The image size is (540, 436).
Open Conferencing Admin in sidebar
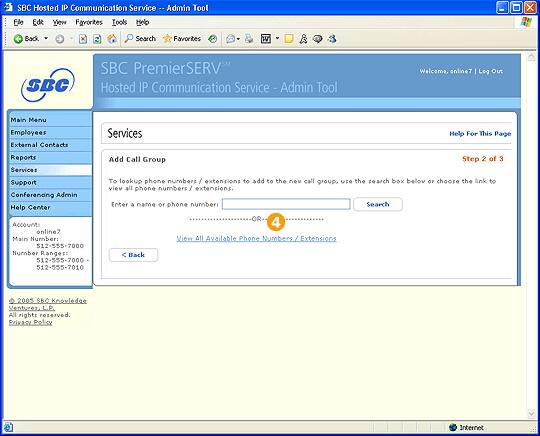51,195
